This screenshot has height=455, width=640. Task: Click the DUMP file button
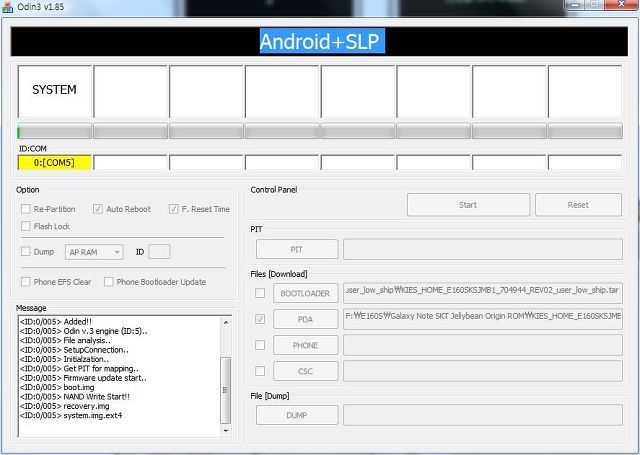297,415
